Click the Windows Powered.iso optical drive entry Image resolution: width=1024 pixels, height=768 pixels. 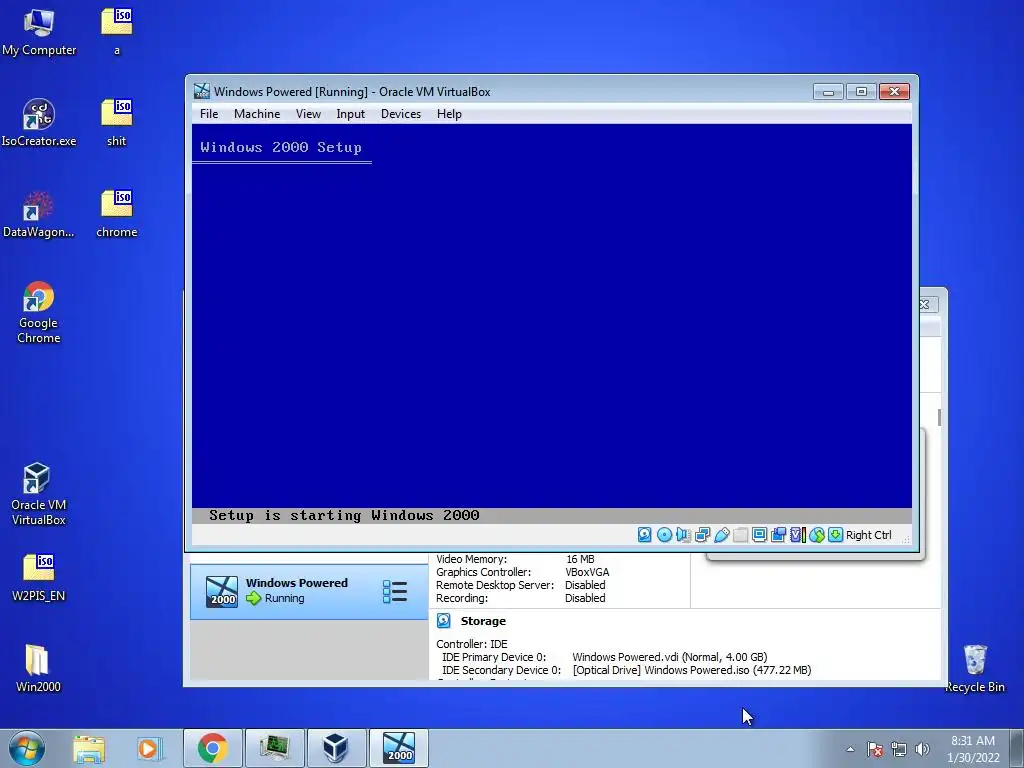pyautogui.click(x=692, y=670)
